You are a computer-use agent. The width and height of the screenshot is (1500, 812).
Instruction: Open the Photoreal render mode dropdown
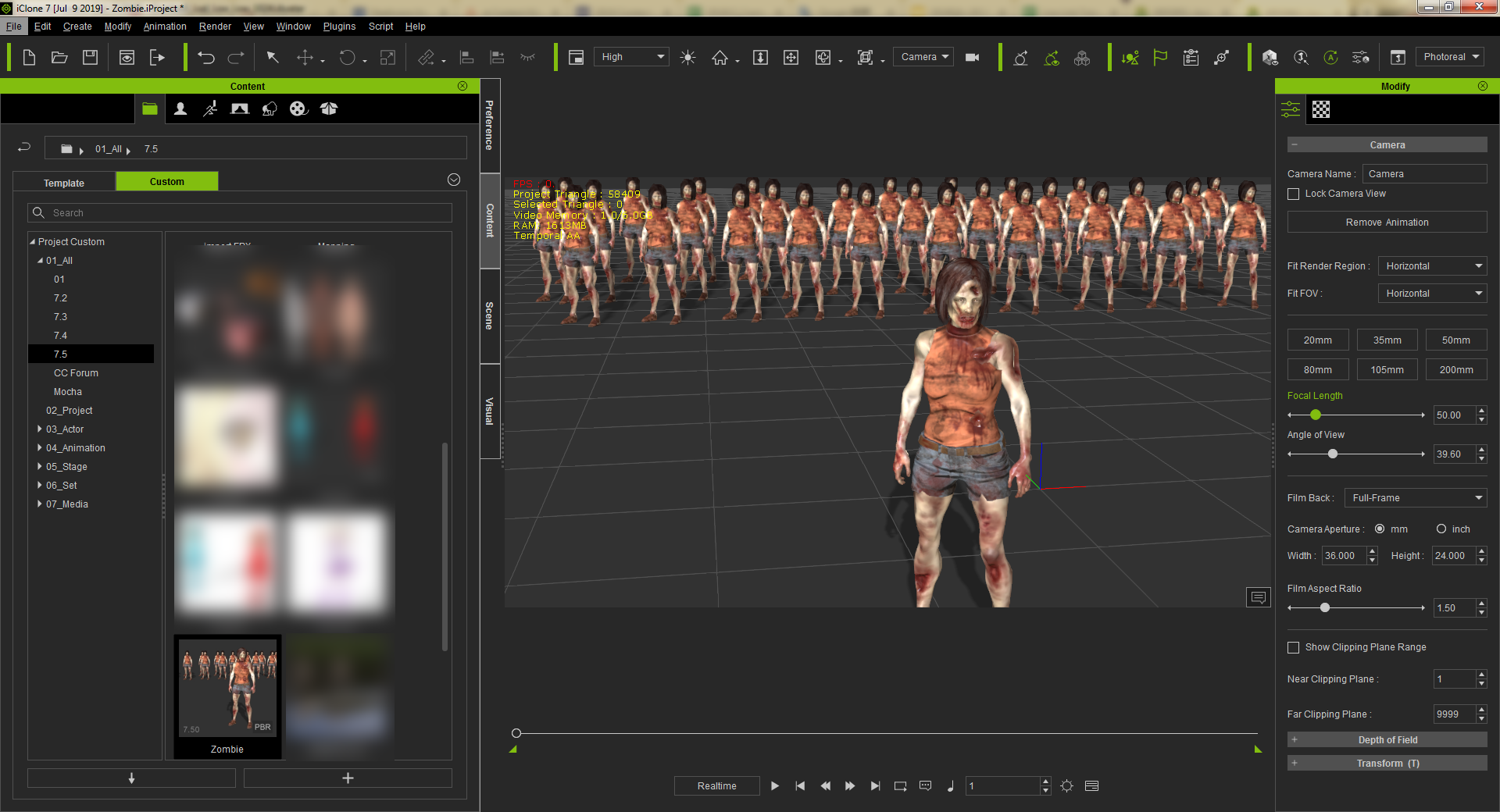[1450, 57]
